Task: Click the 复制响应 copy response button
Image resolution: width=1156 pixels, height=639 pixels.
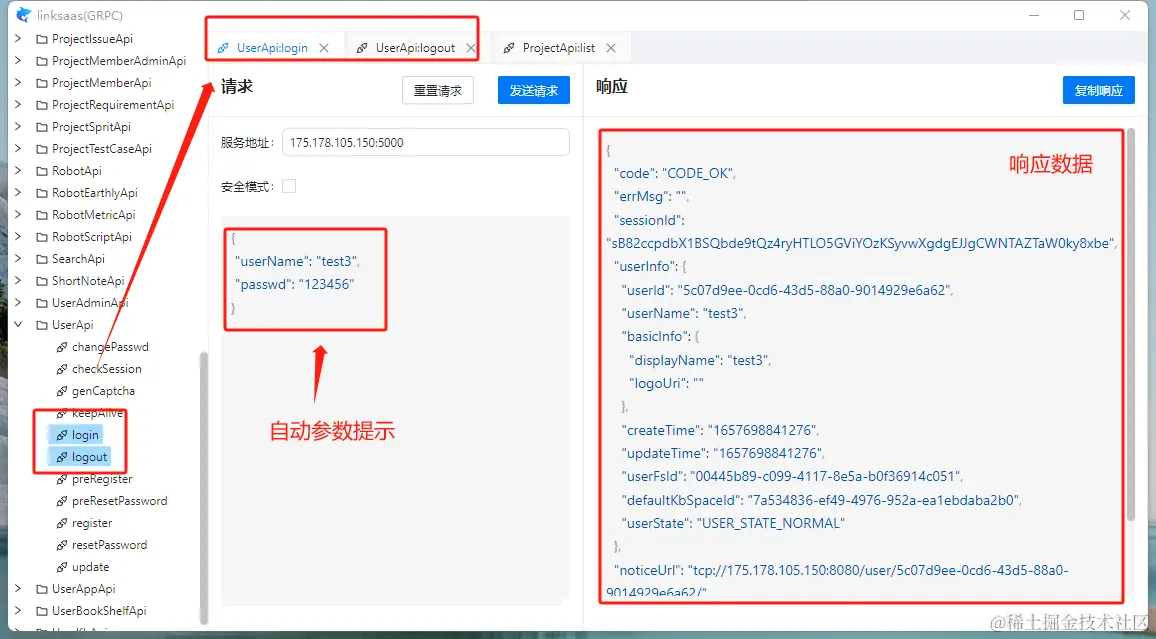Action: (x=1098, y=91)
